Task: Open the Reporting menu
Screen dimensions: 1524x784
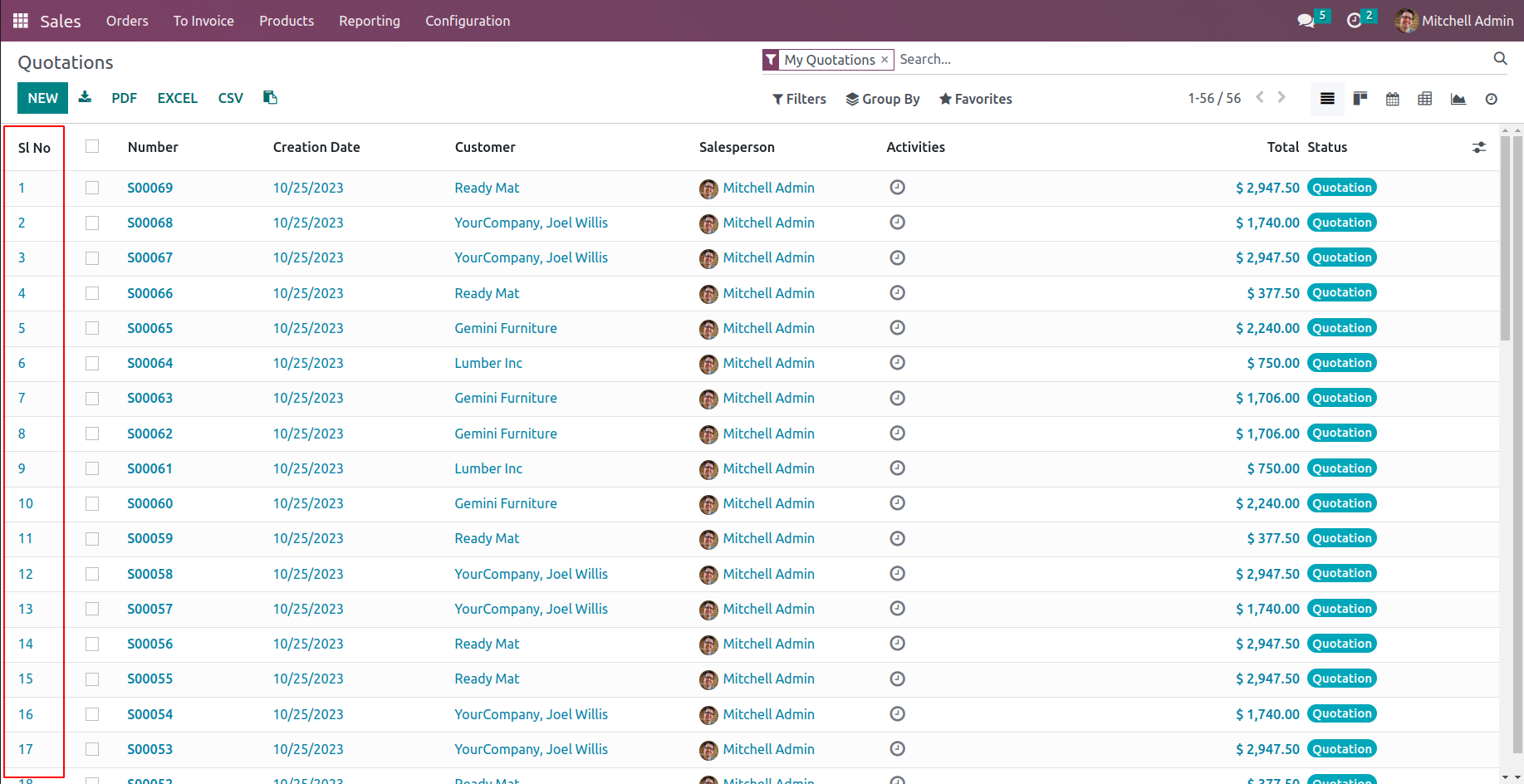Action: pyautogui.click(x=370, y=21)
